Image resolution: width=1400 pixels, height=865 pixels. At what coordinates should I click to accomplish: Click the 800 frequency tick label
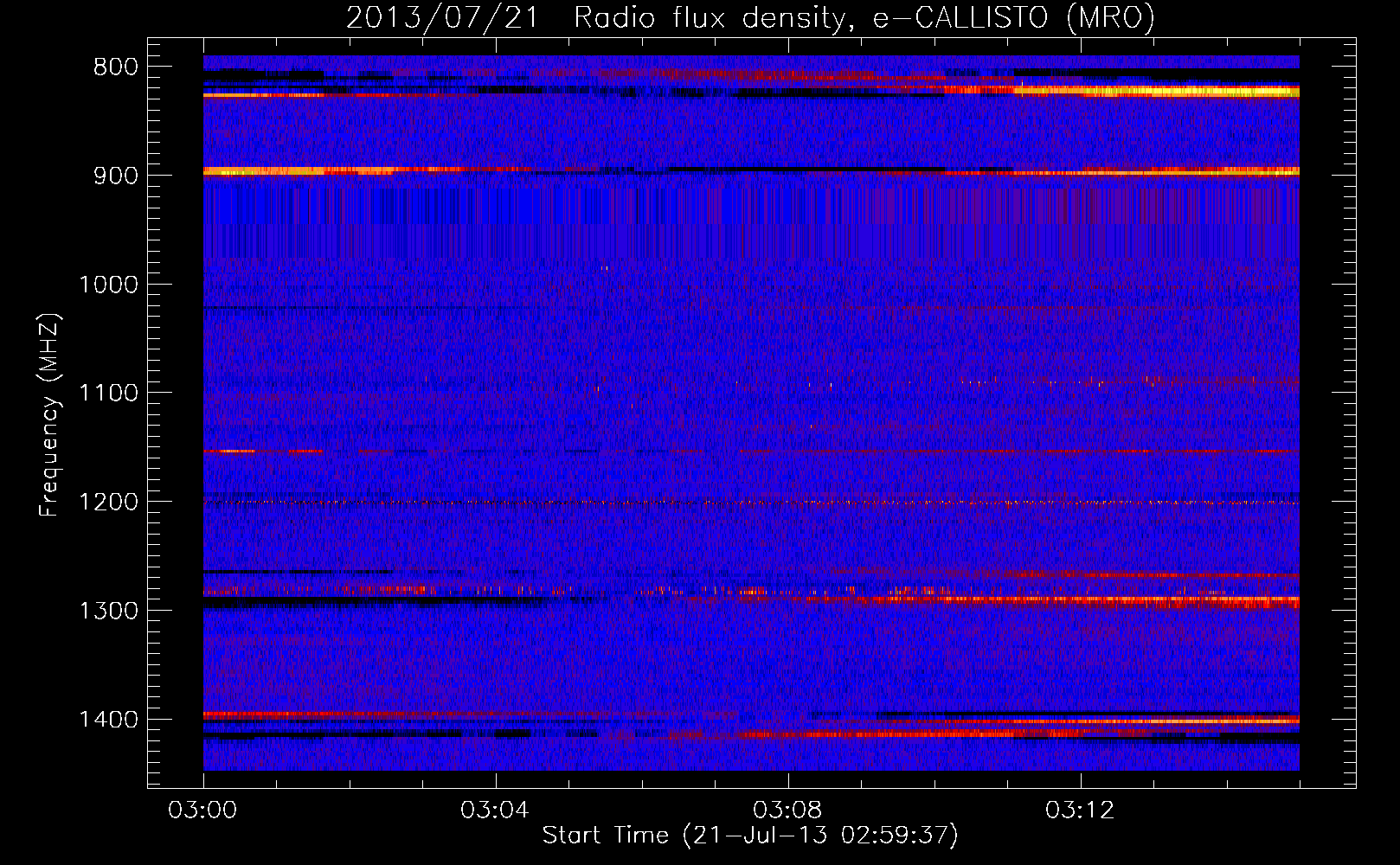point(115,67)
